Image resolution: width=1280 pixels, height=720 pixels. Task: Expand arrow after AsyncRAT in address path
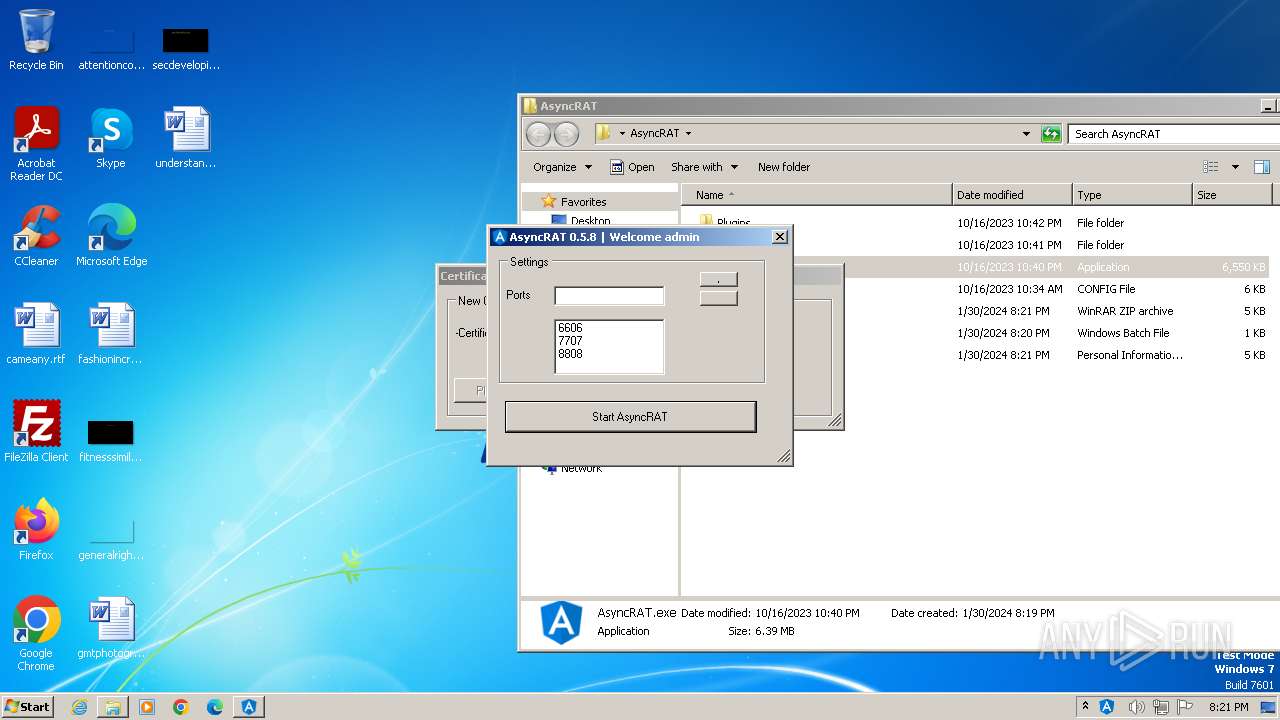coord(688,133)
